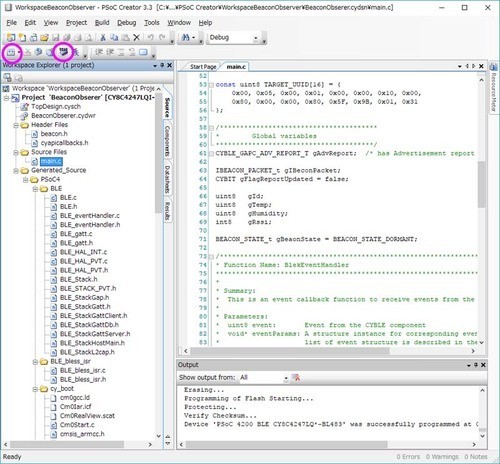The image size is (500, 464).
Task: Click the Open folder toolbar icon
Action: [x=44, y=38]
